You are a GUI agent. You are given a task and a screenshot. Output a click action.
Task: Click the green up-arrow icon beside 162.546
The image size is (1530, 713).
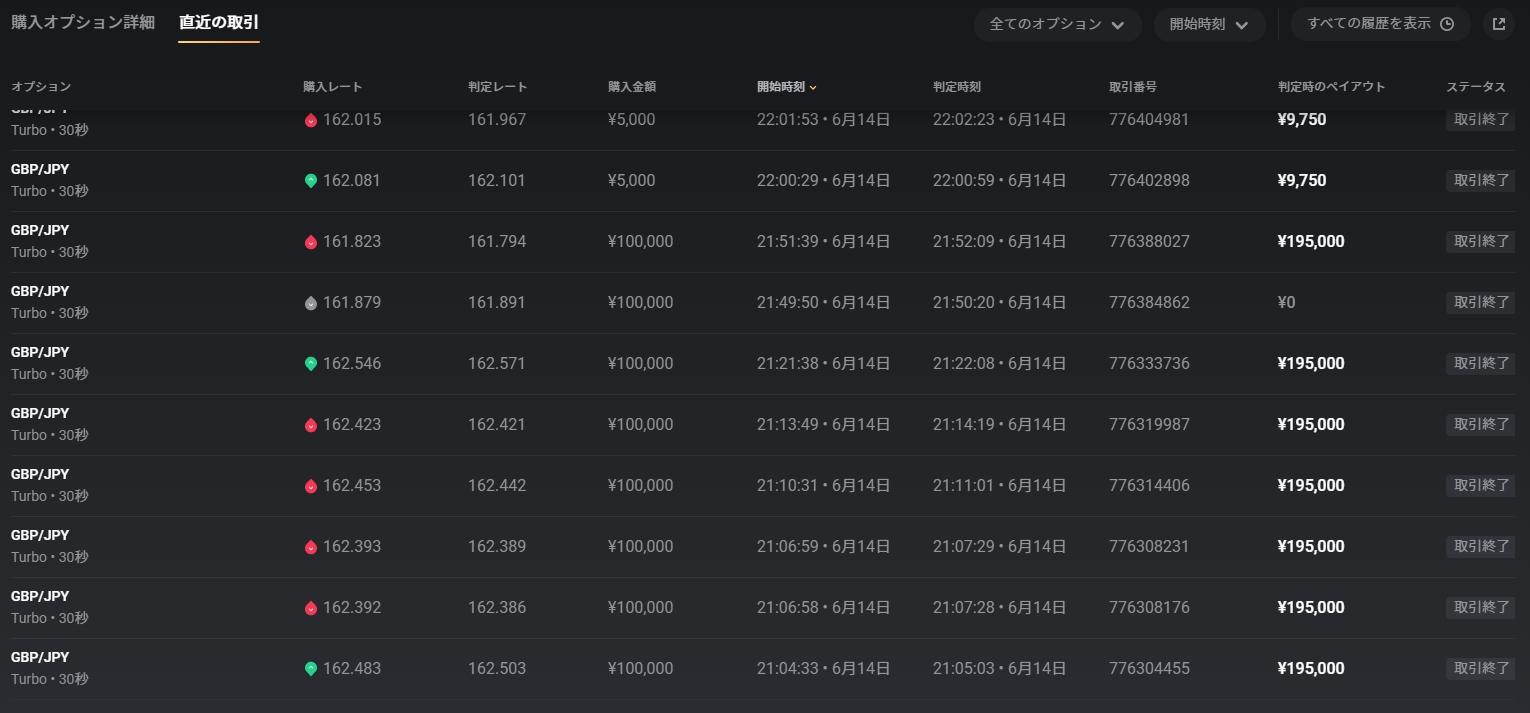pos(311,364)
